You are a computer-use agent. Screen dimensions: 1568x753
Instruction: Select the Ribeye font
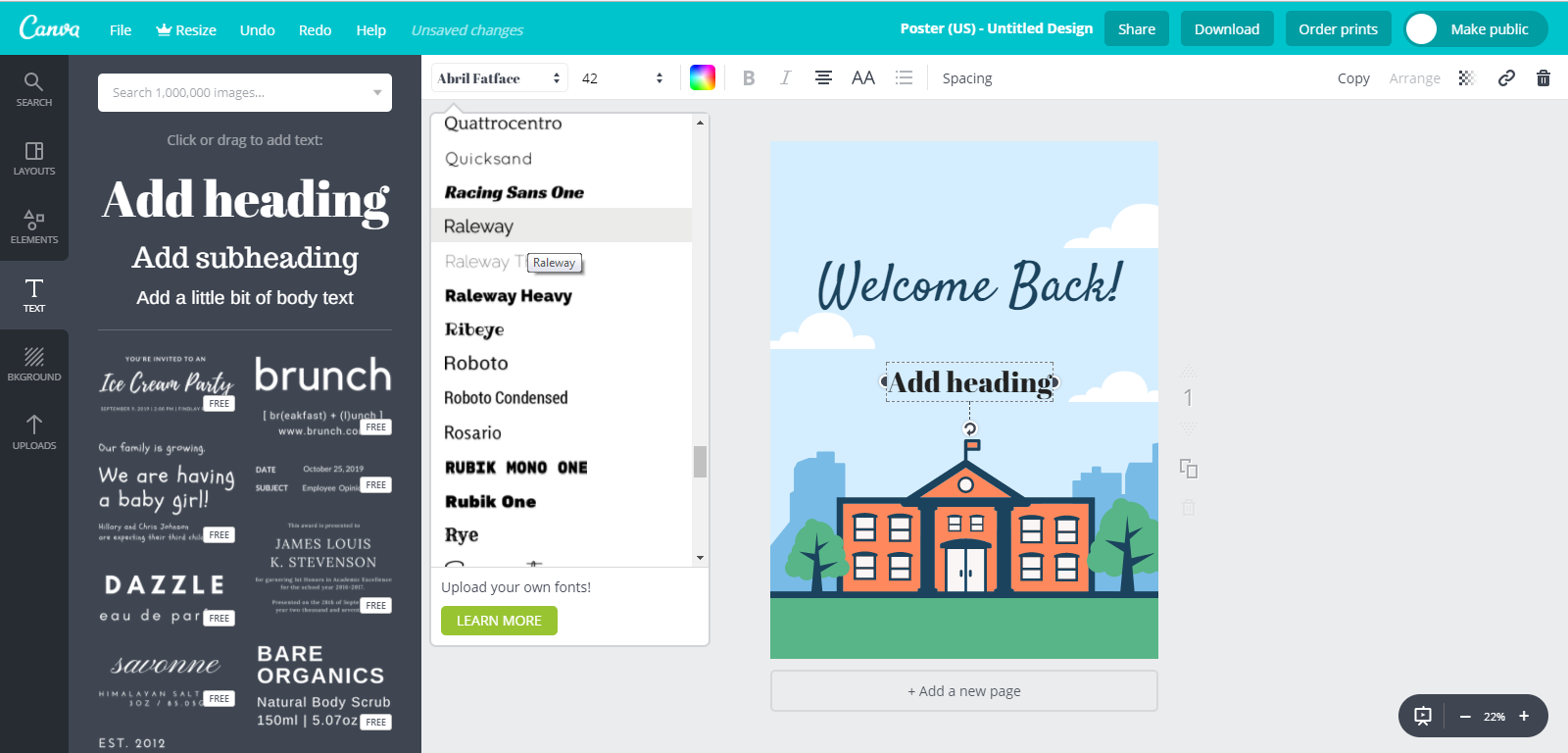pos(562,329)
